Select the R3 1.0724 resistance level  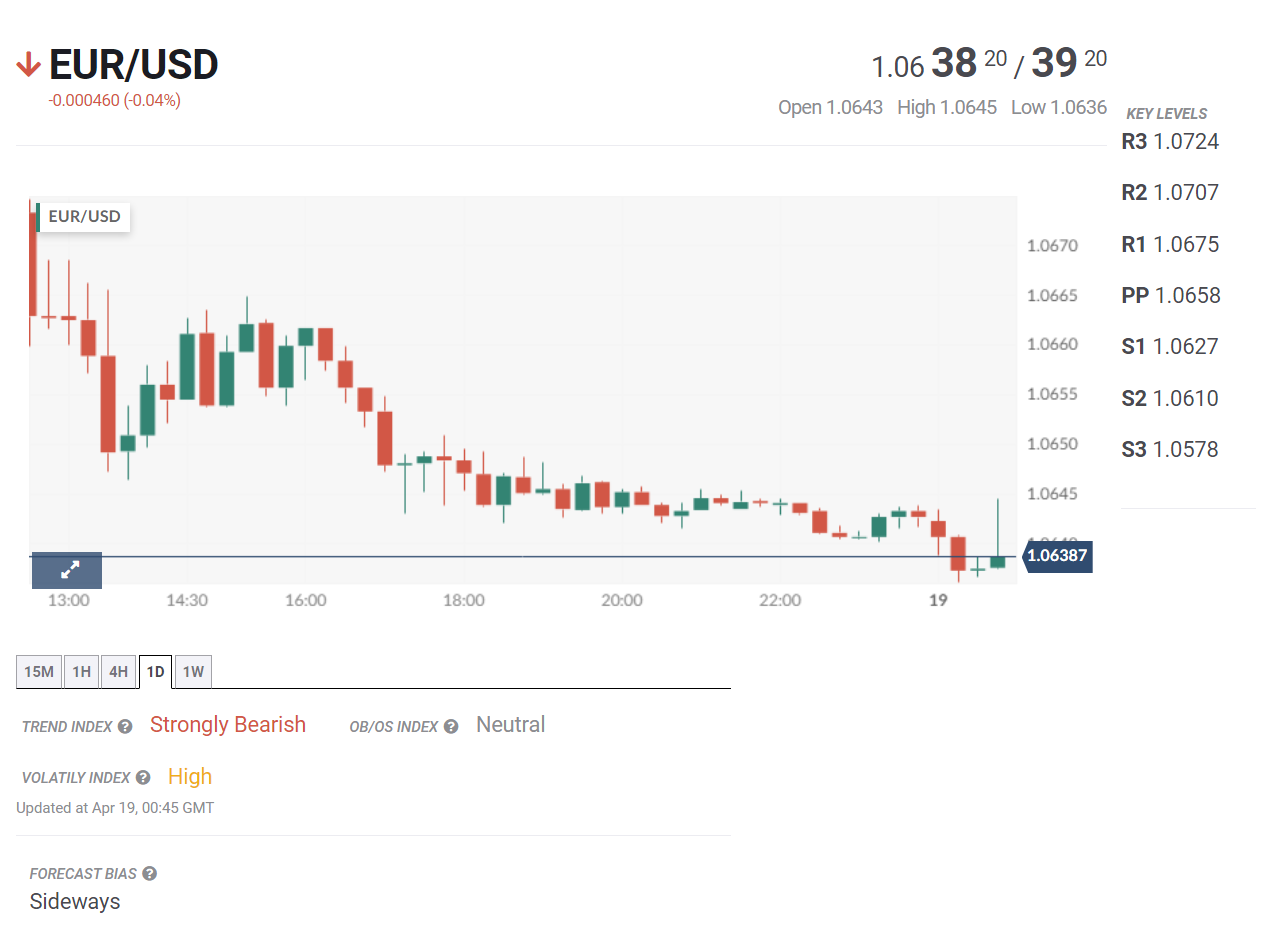(1170, 142)
